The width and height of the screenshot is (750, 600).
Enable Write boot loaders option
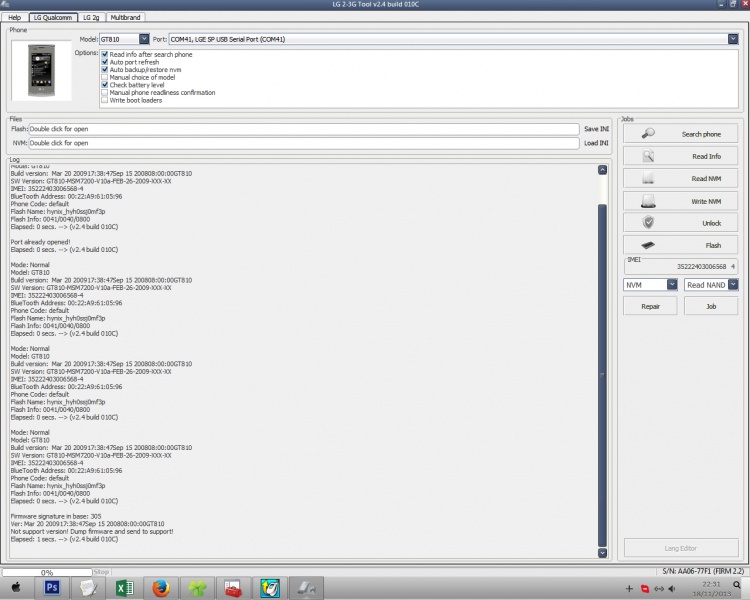click(x=105, y=100)
